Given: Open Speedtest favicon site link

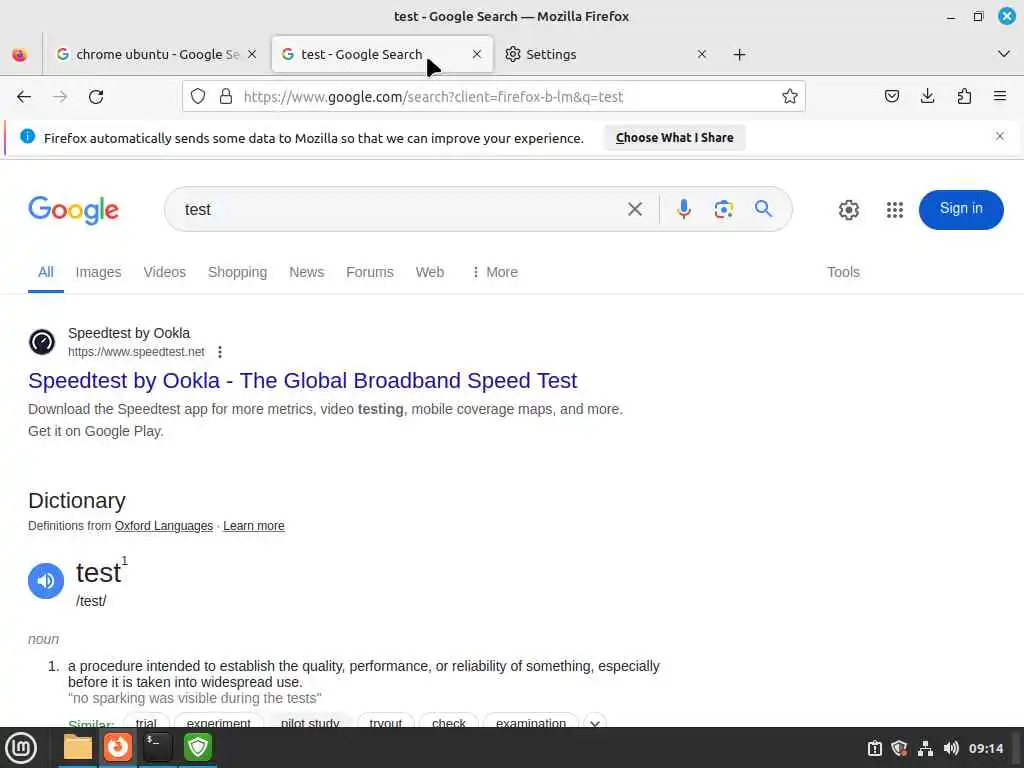Looking at the screenshot, I should 42,342.
